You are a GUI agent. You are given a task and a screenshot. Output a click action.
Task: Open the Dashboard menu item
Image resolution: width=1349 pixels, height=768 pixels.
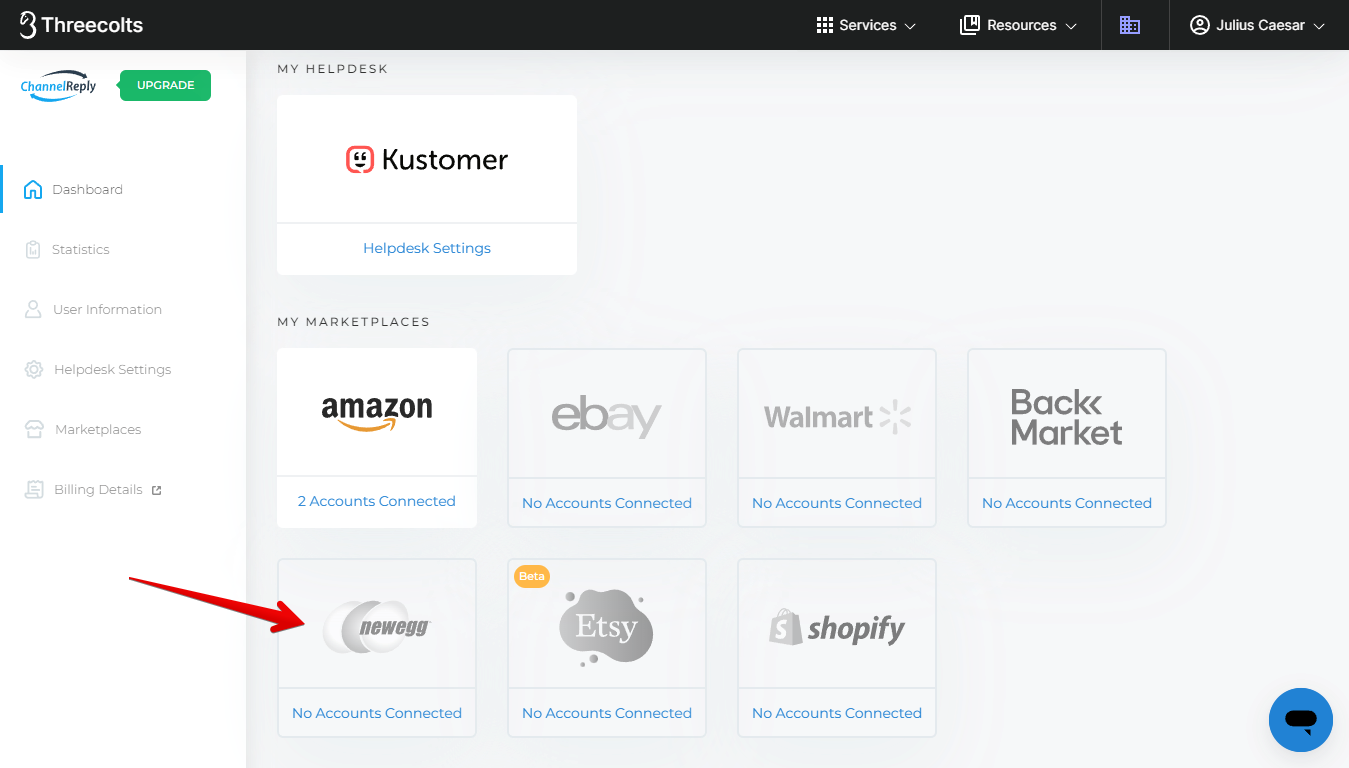pyautogui.click(x=87, y=189)
